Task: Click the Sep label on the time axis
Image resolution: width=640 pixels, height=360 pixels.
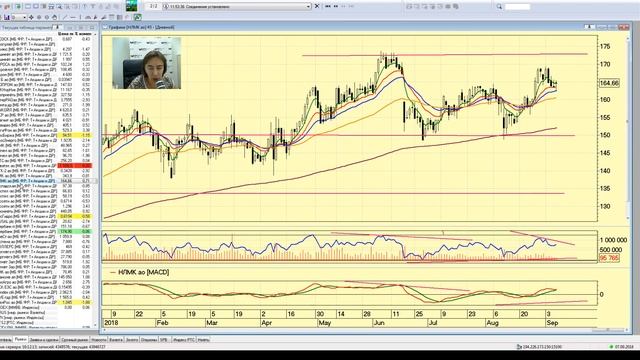Action: pos(552,323)
